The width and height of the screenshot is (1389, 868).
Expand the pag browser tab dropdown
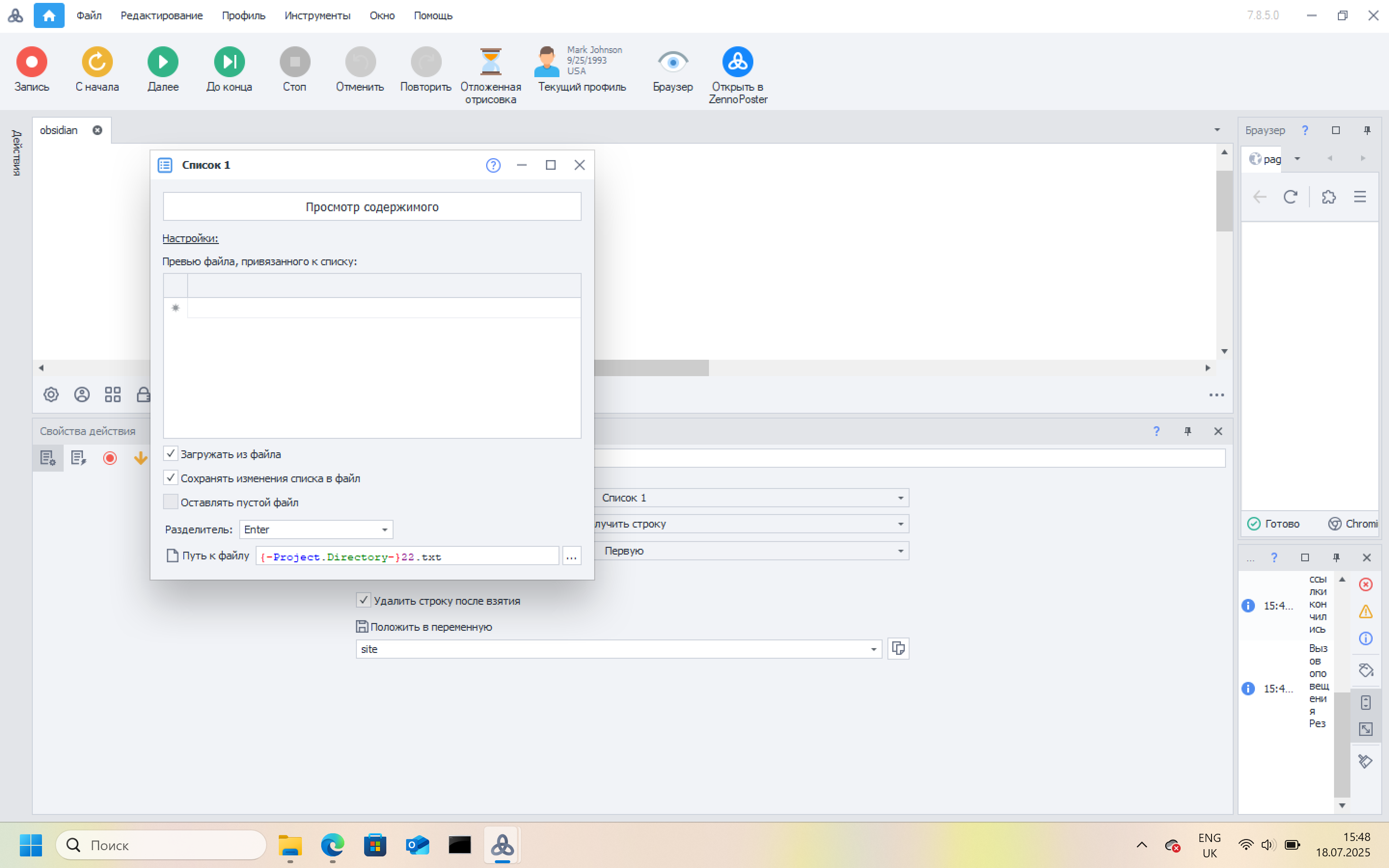(x=1297, y=159)
